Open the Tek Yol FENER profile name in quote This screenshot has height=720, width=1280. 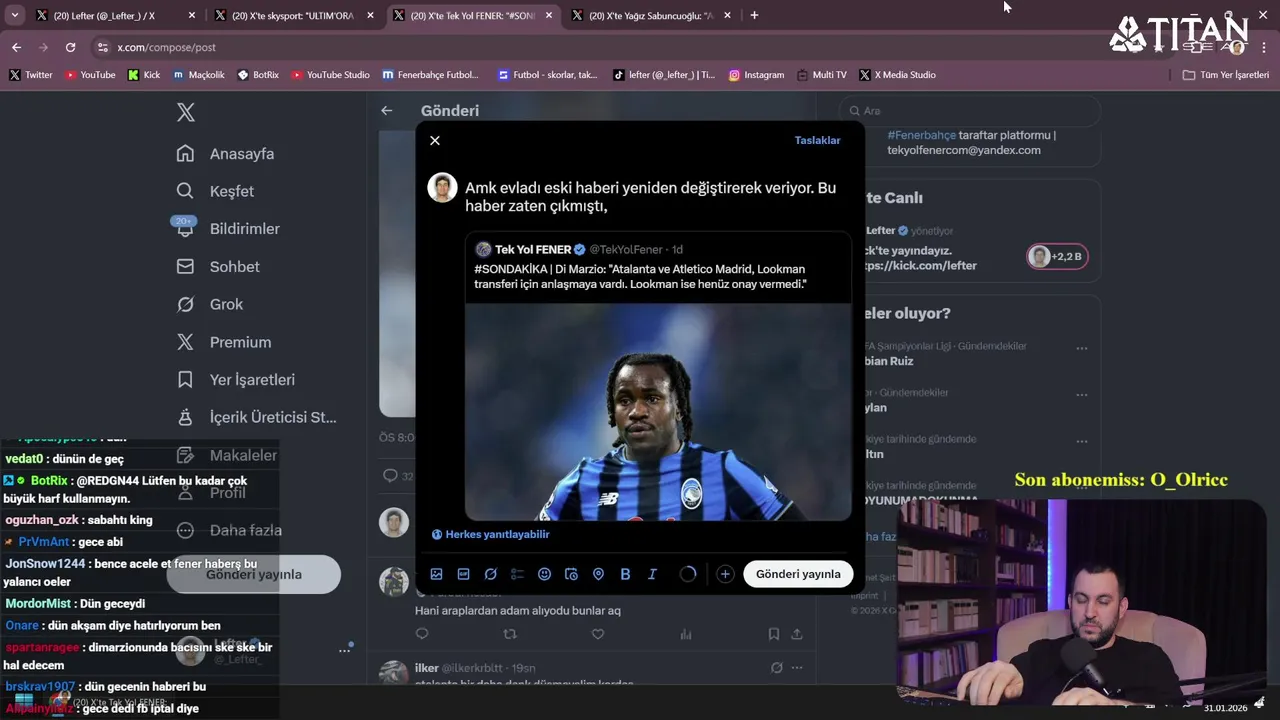pyautogui.click(x=533, y=249)
